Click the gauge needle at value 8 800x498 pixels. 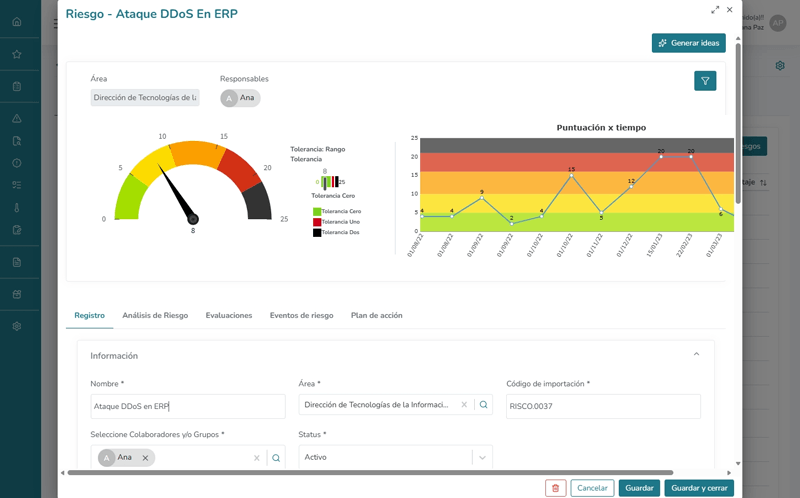(176, 193)
